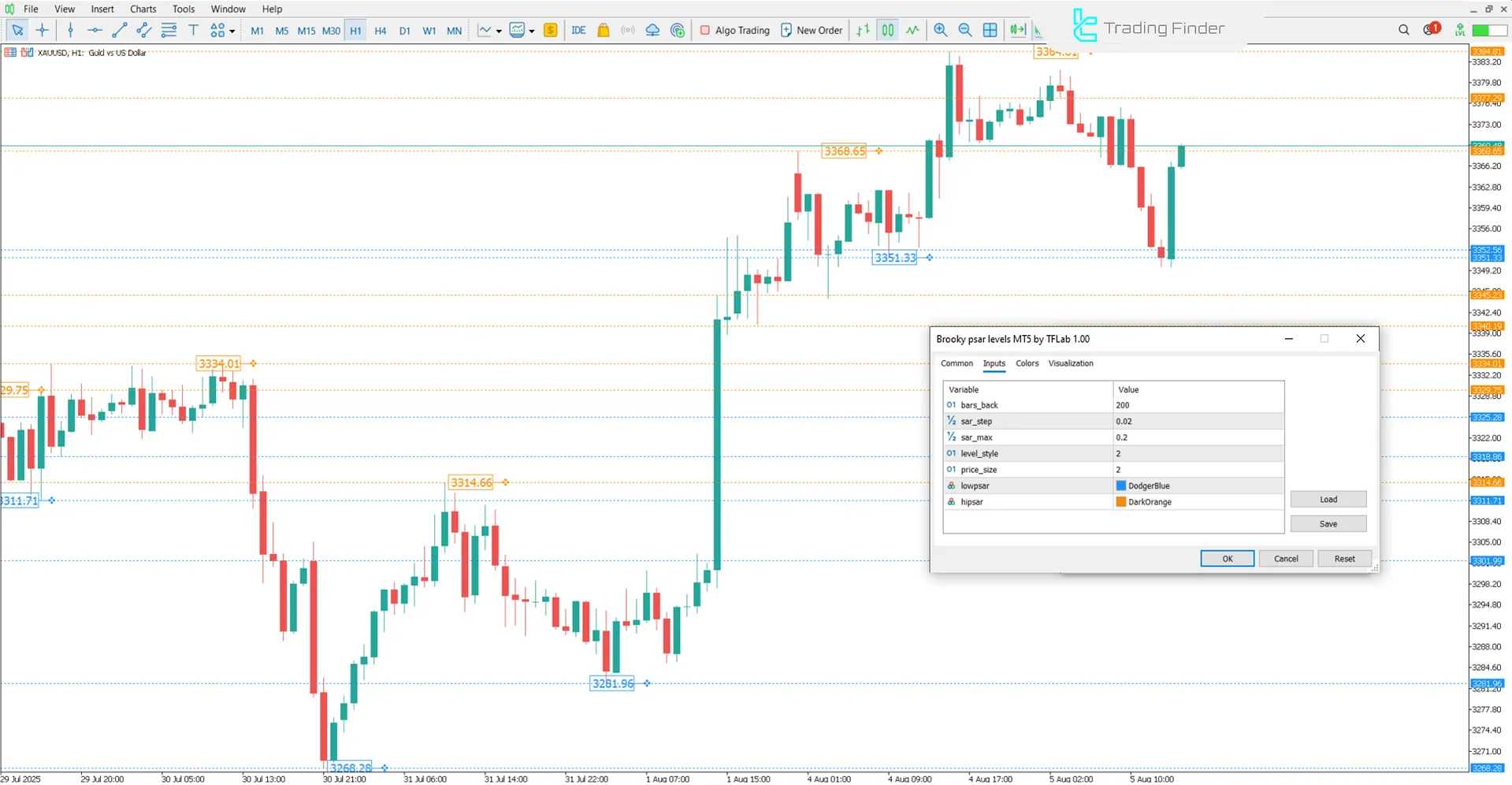The height and width of the screenshot is (785, 1512).
Task: Expand the line chart style dropdown
Action: pos(498,30)
